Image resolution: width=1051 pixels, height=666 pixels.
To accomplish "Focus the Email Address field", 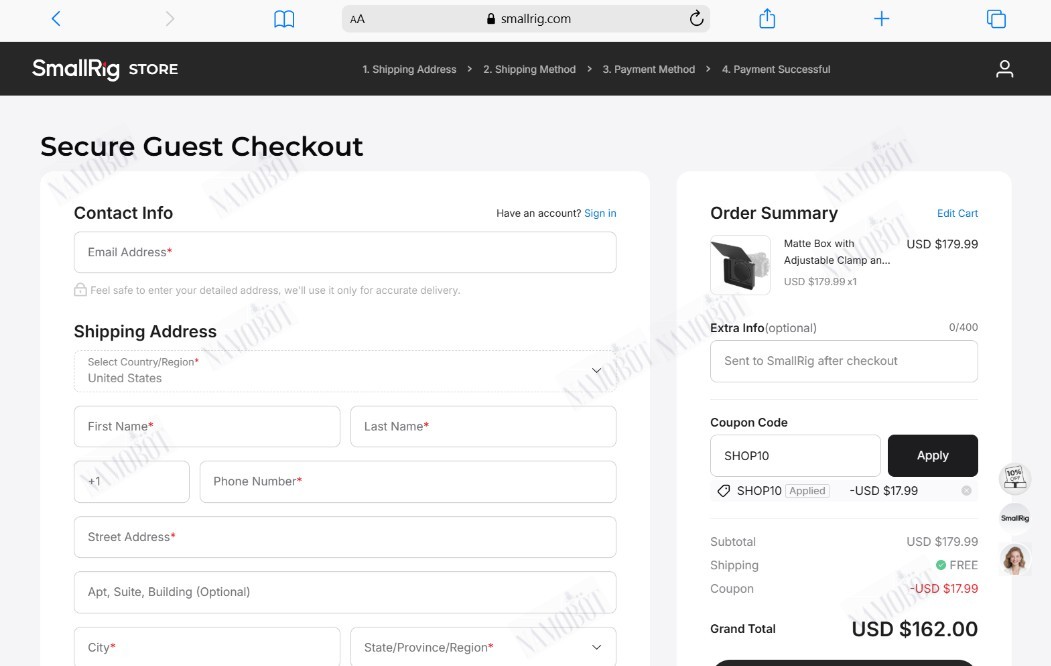I will 345,252.
